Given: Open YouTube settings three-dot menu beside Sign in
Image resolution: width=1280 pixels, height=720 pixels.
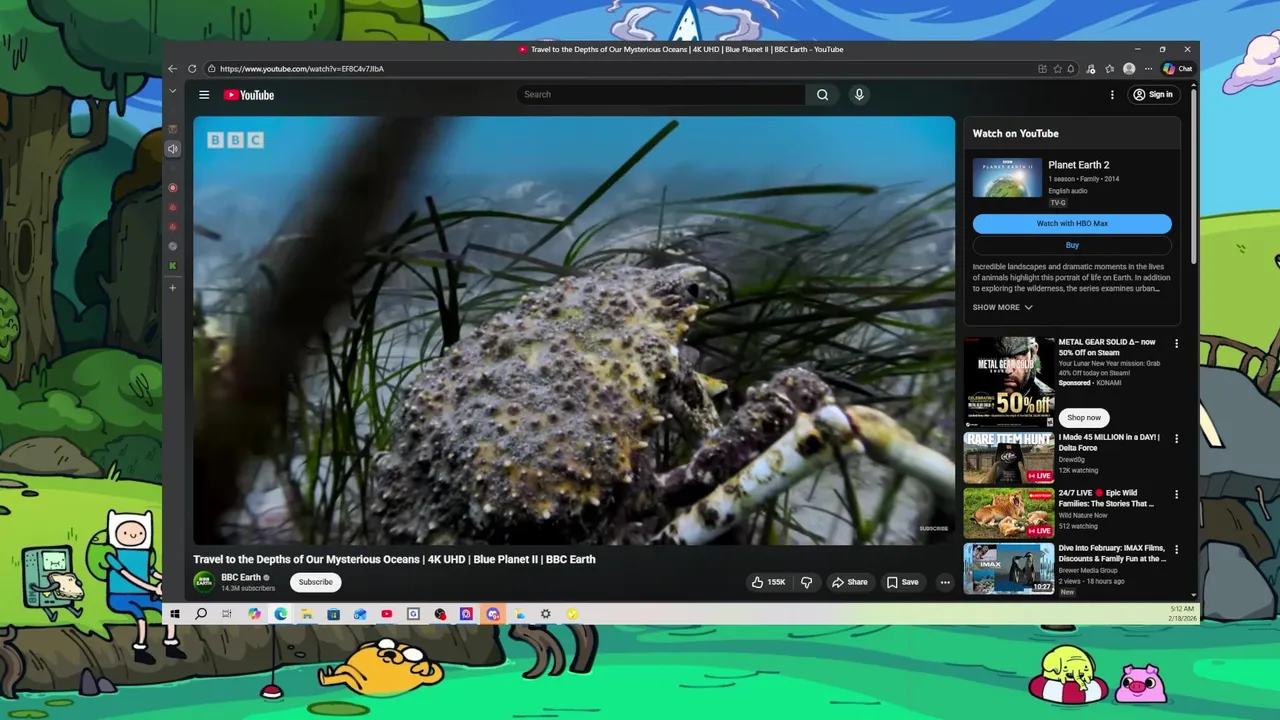Looking at the screenshot, I should point(1112,95).
